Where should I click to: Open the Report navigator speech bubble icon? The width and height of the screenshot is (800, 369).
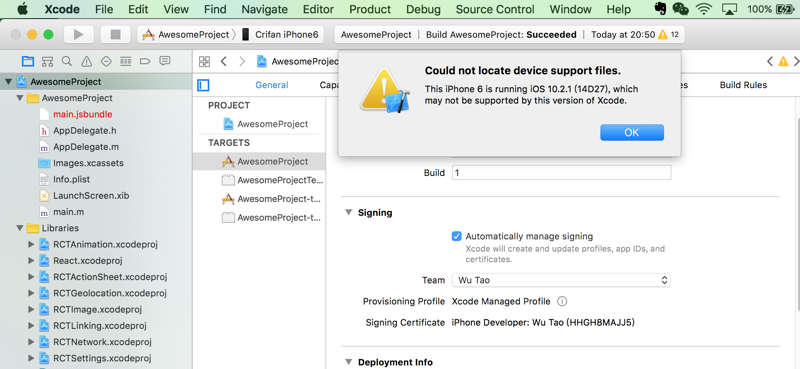(165, 62)
